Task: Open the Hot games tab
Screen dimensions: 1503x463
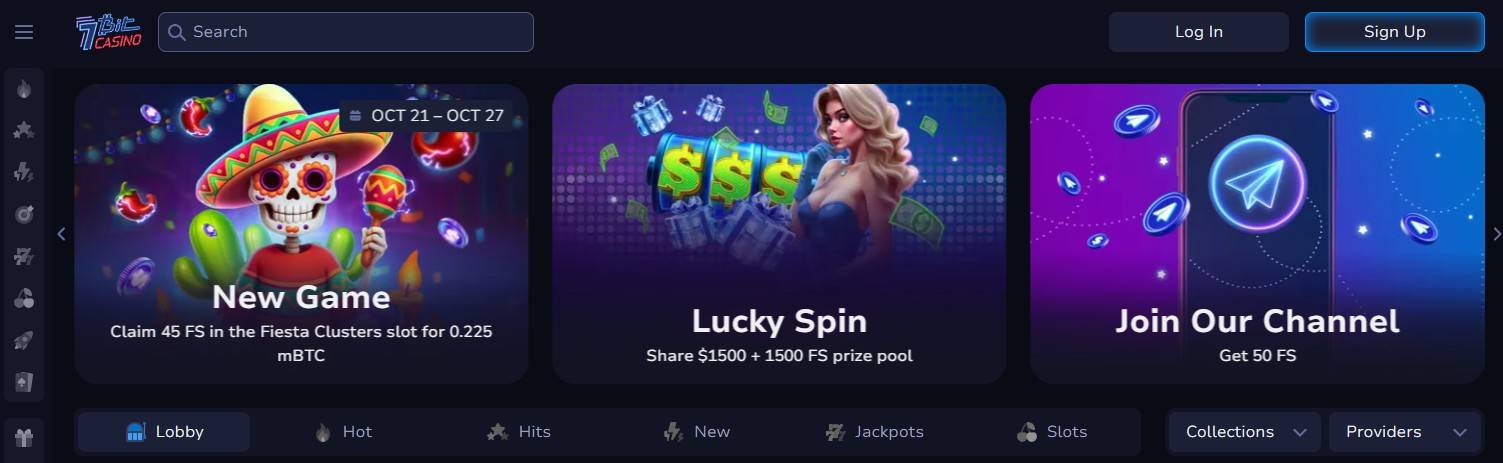Action: [343, 432]
